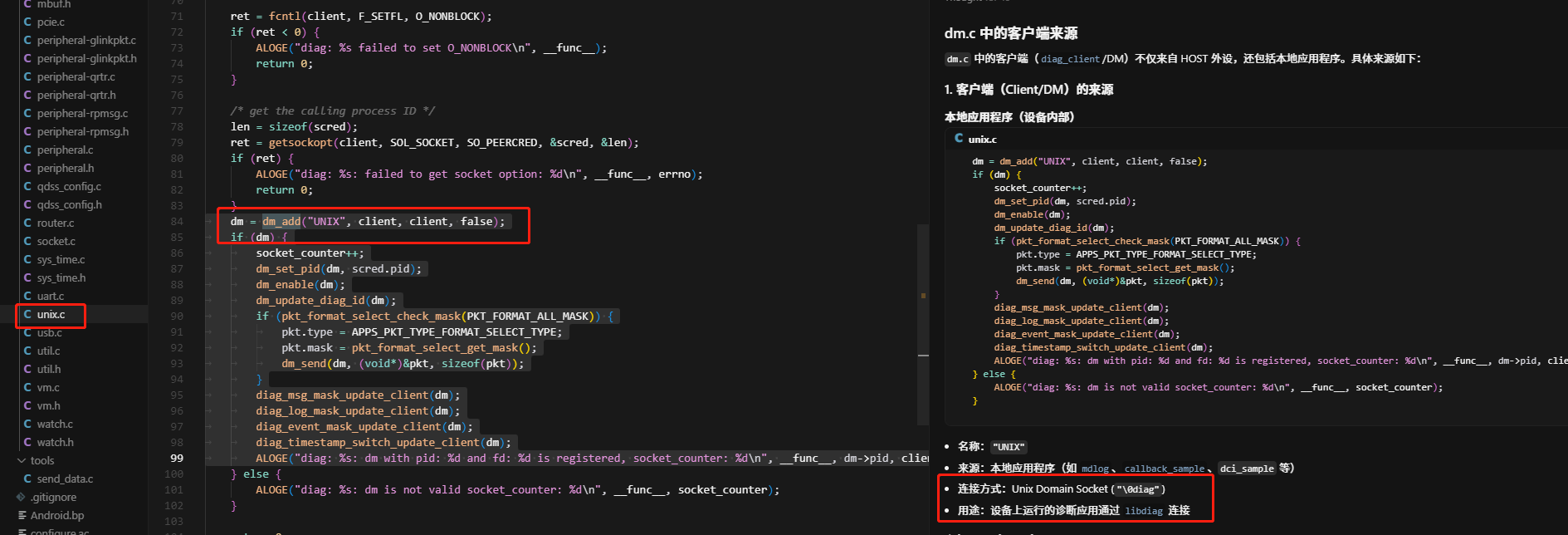Open send_data.c under tools
1568x535 pixels.
(65, 479)
